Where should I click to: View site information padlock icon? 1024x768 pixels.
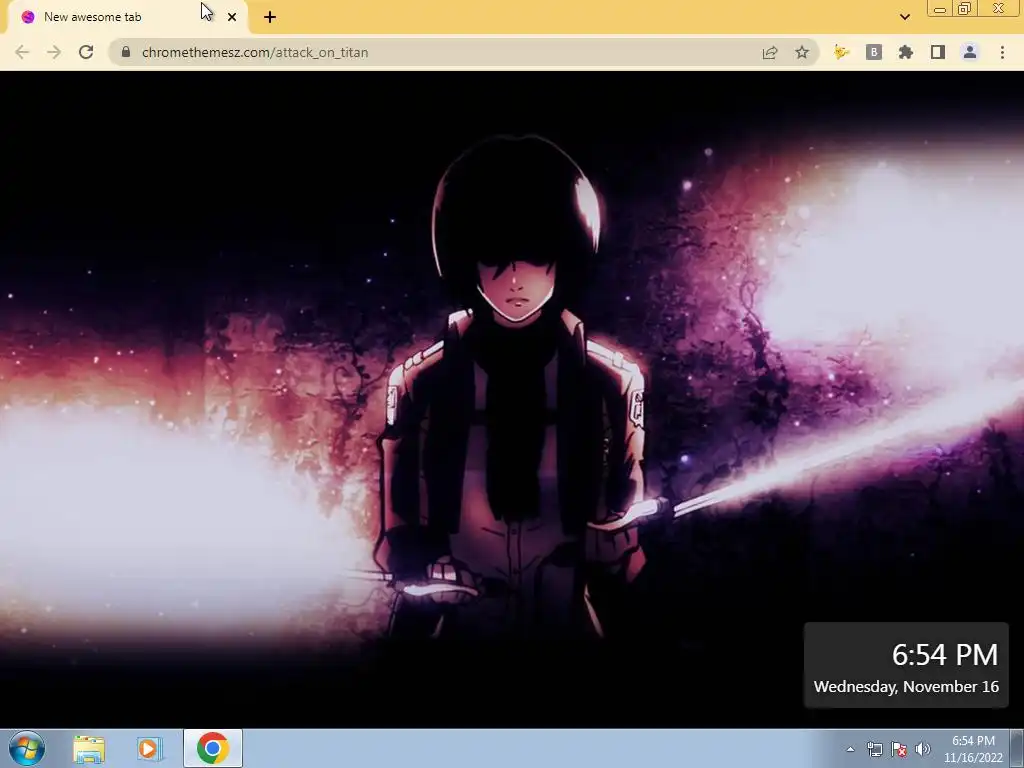126,52
